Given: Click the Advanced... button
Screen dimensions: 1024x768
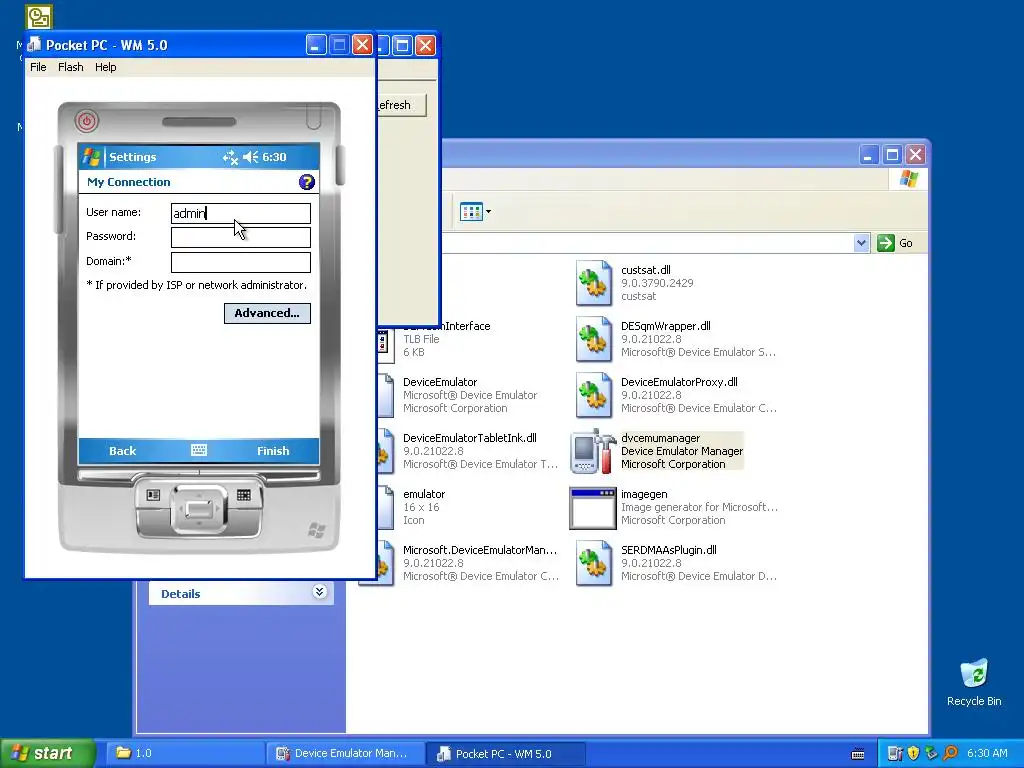Looking at the screenshot, I should pyautogui.click(x=267, y=313).
